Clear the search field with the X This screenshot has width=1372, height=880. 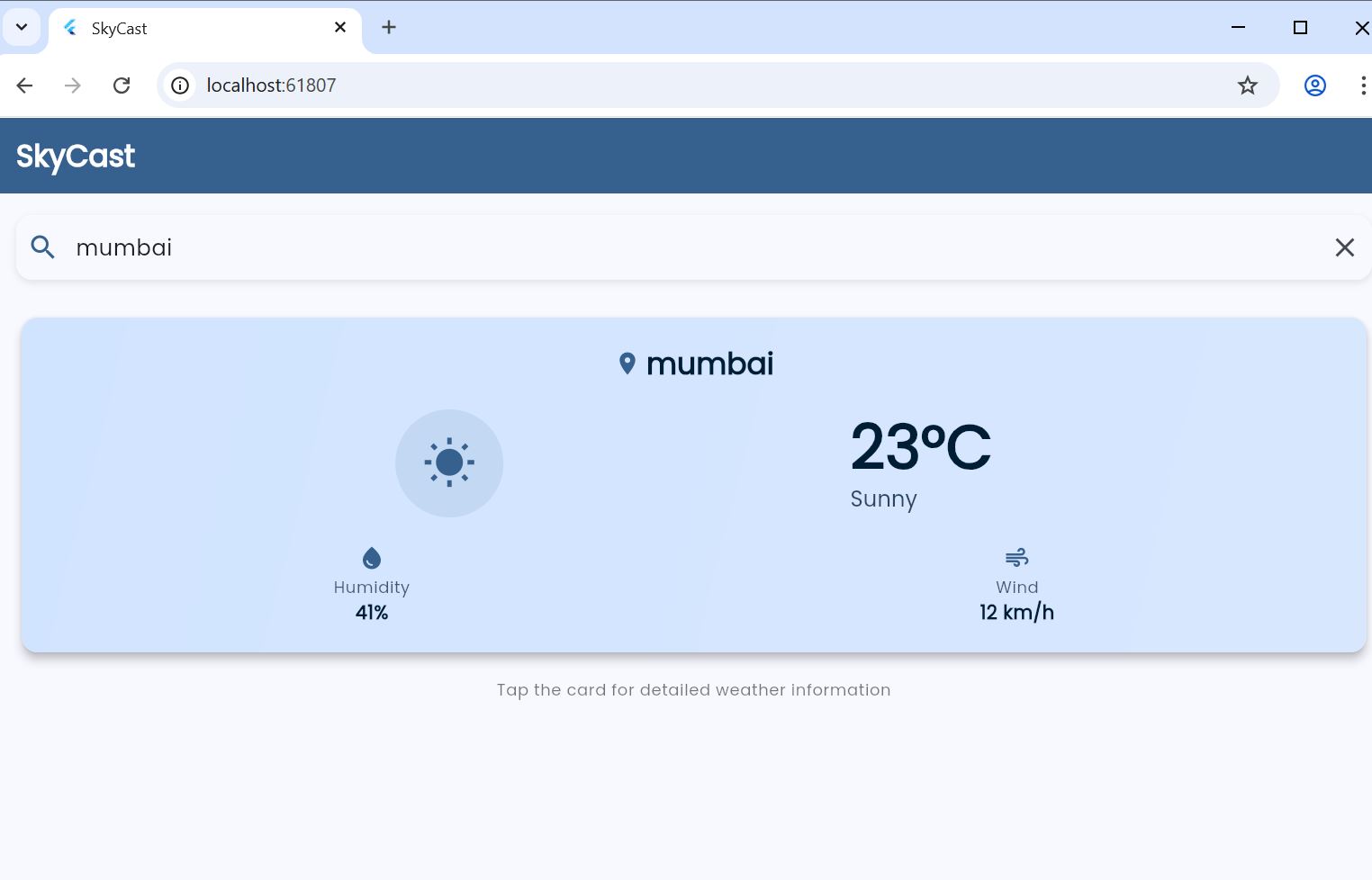[1344, 247]
